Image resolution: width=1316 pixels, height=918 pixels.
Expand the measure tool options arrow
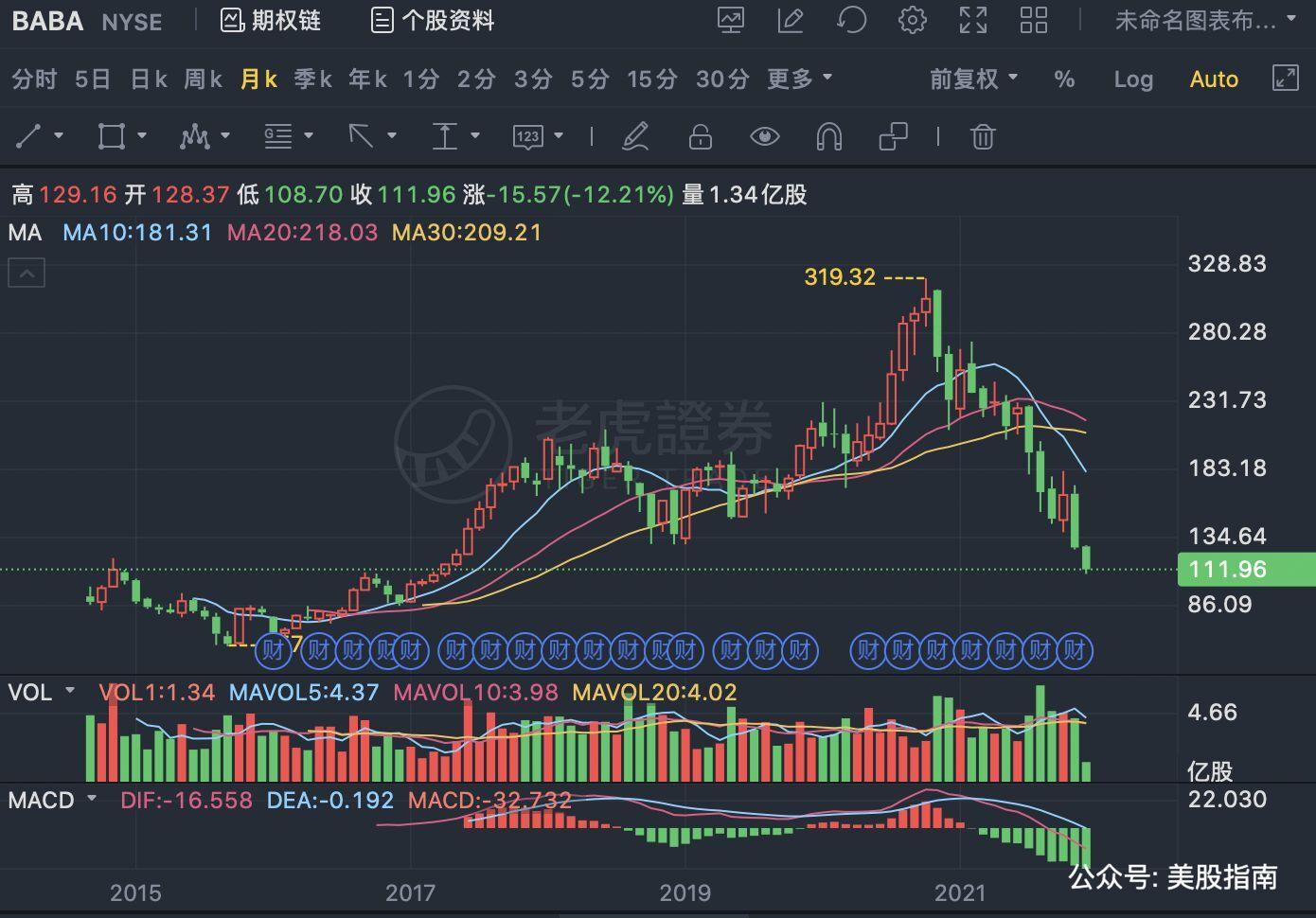tap(475, 136)
